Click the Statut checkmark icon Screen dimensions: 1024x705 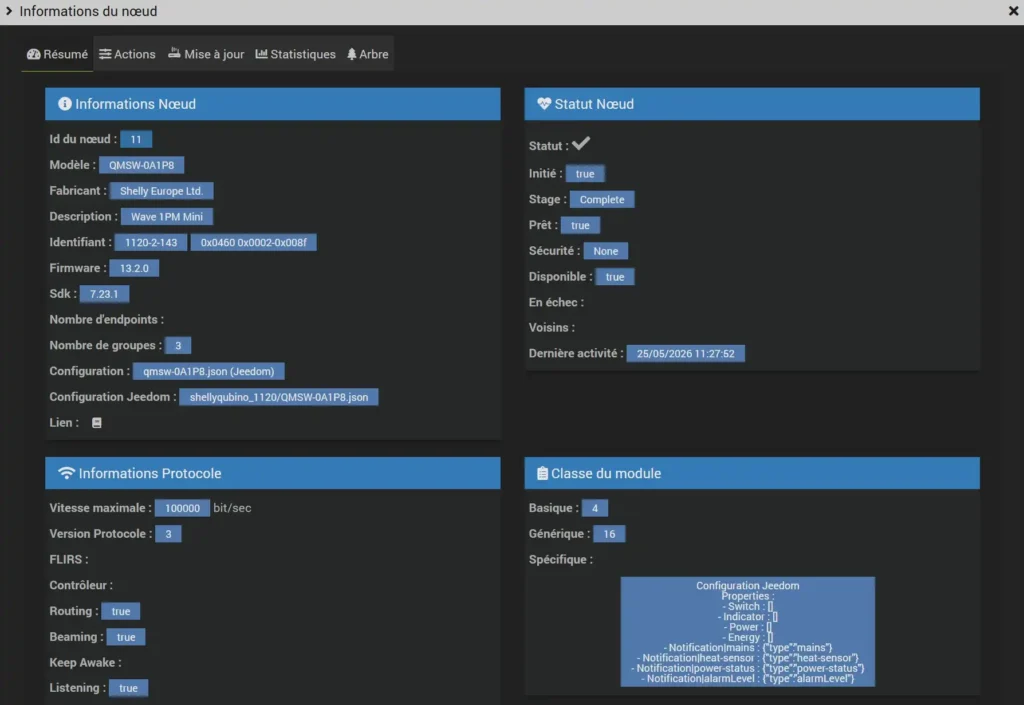click(581, 144)
